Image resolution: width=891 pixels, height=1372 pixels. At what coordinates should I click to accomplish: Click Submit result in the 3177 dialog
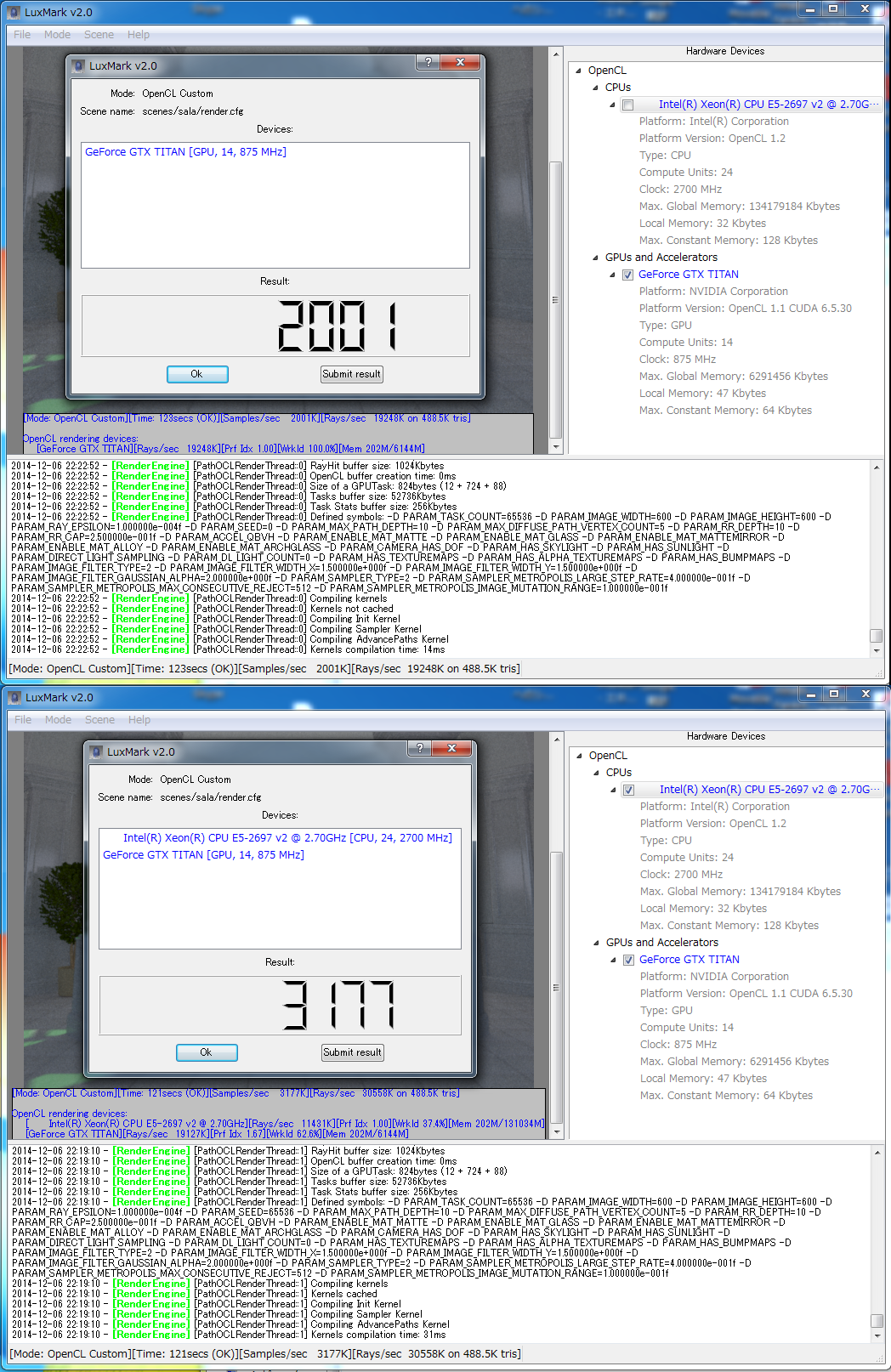pos(352,1052)
